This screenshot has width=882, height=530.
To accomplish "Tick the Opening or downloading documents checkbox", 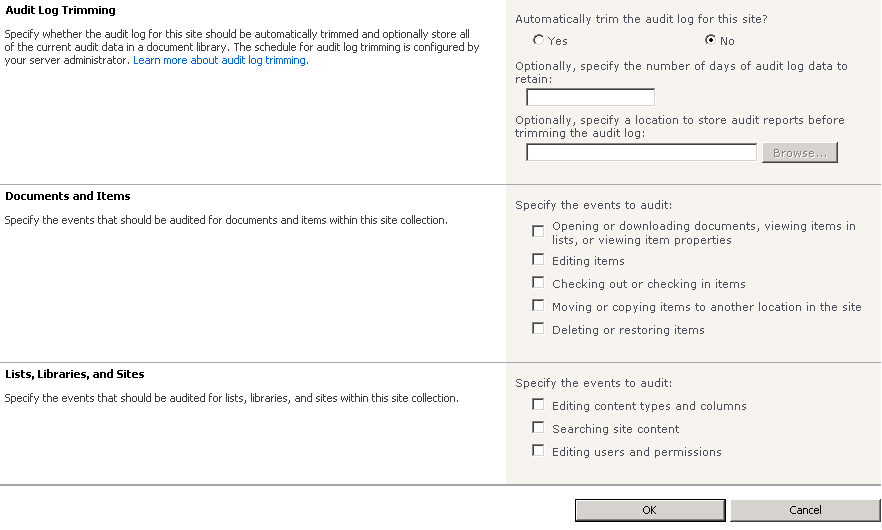I will coord(538,231).
